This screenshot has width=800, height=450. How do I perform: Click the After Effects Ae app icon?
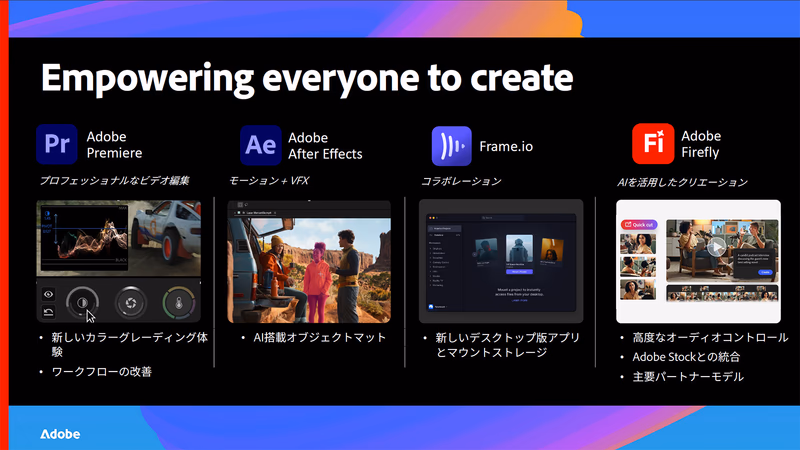(x=261, y=145)
